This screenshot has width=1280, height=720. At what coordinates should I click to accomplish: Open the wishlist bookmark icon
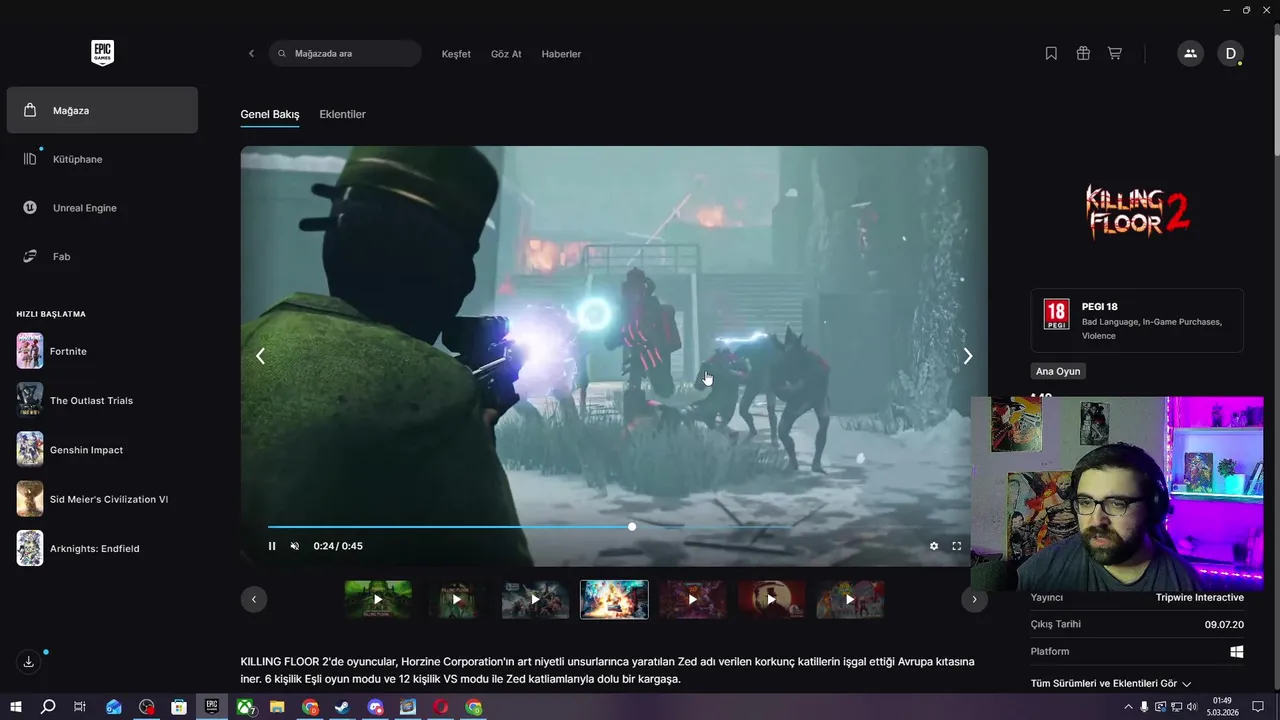click(x=1051, y=54)
